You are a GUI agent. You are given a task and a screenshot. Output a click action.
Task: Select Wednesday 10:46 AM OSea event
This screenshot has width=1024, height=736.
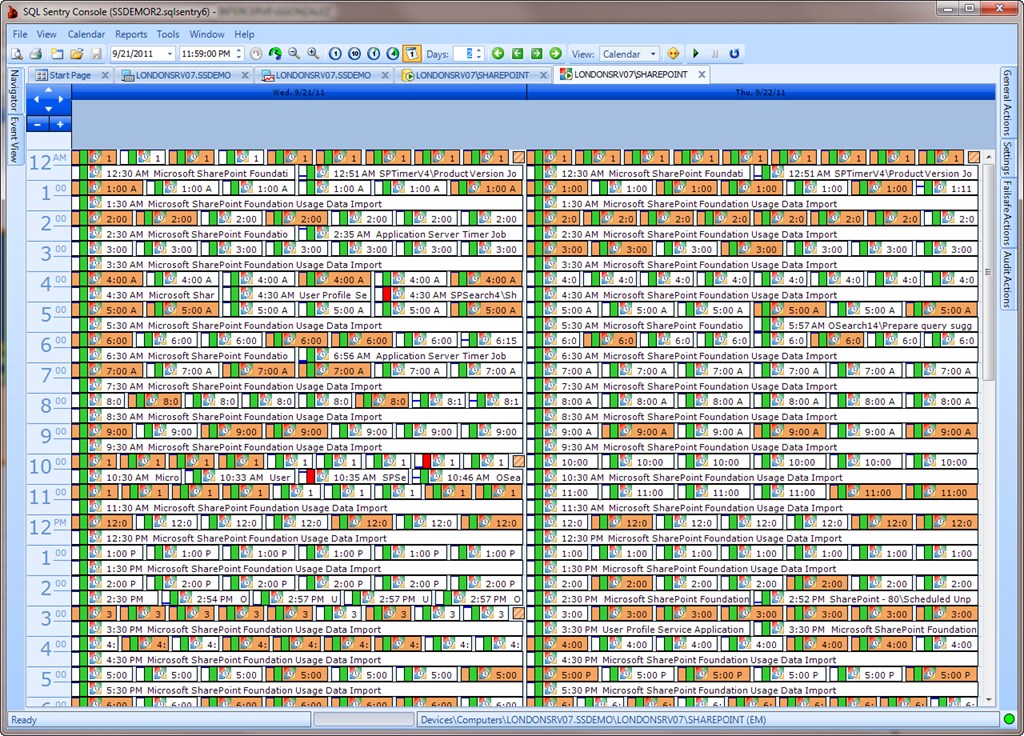tap(469, 477)
